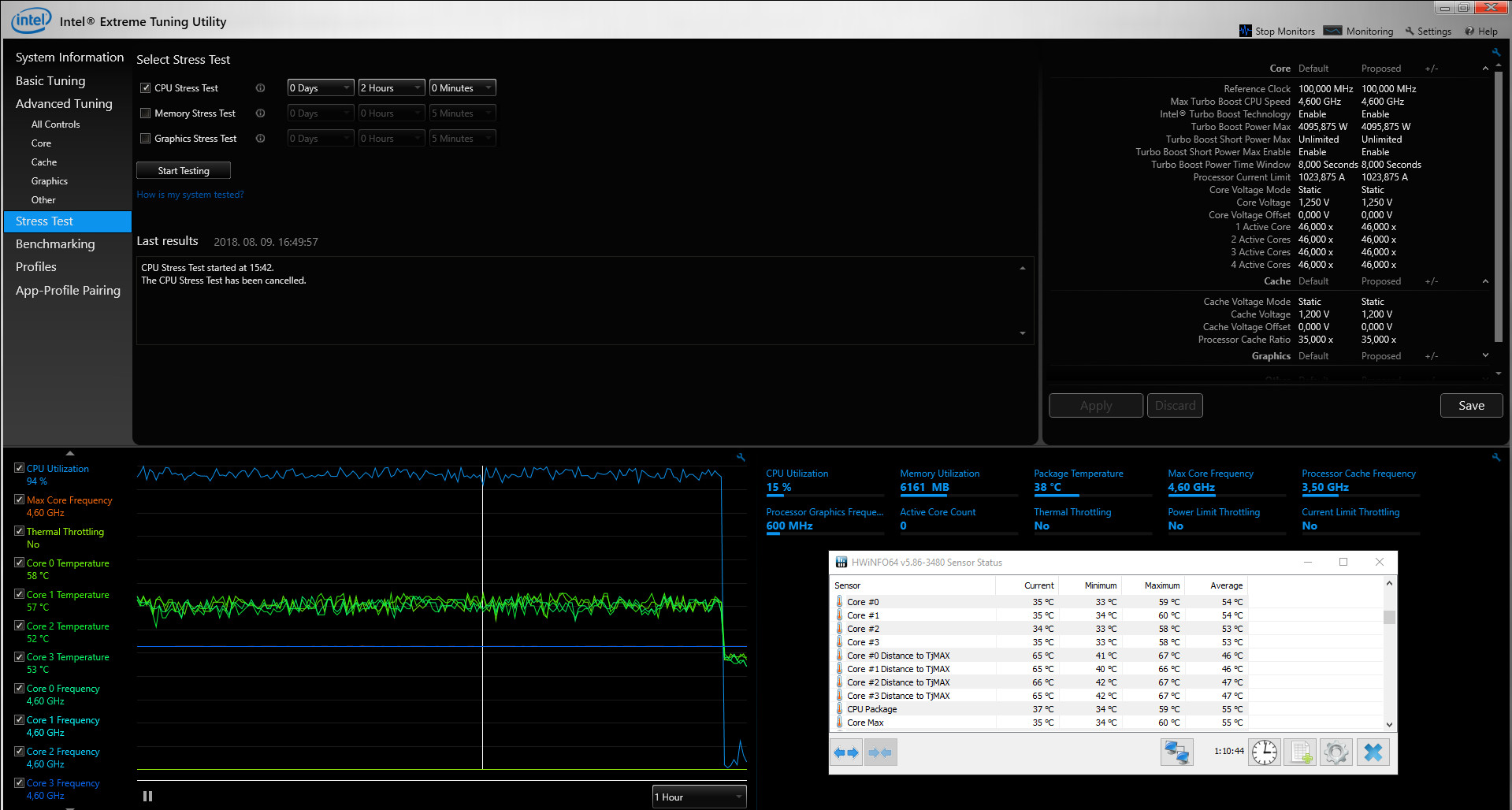Sort HWiNFO by Average column header
This screenshot has height=810, width=1512.
coord(1216,585)
